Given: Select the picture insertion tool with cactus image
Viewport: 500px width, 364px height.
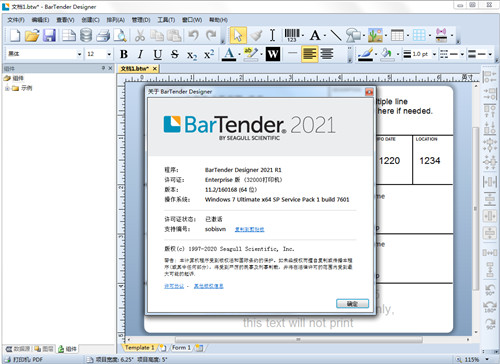Looking at the screenshot, I should pyautogui.click(x=375, y=35).
